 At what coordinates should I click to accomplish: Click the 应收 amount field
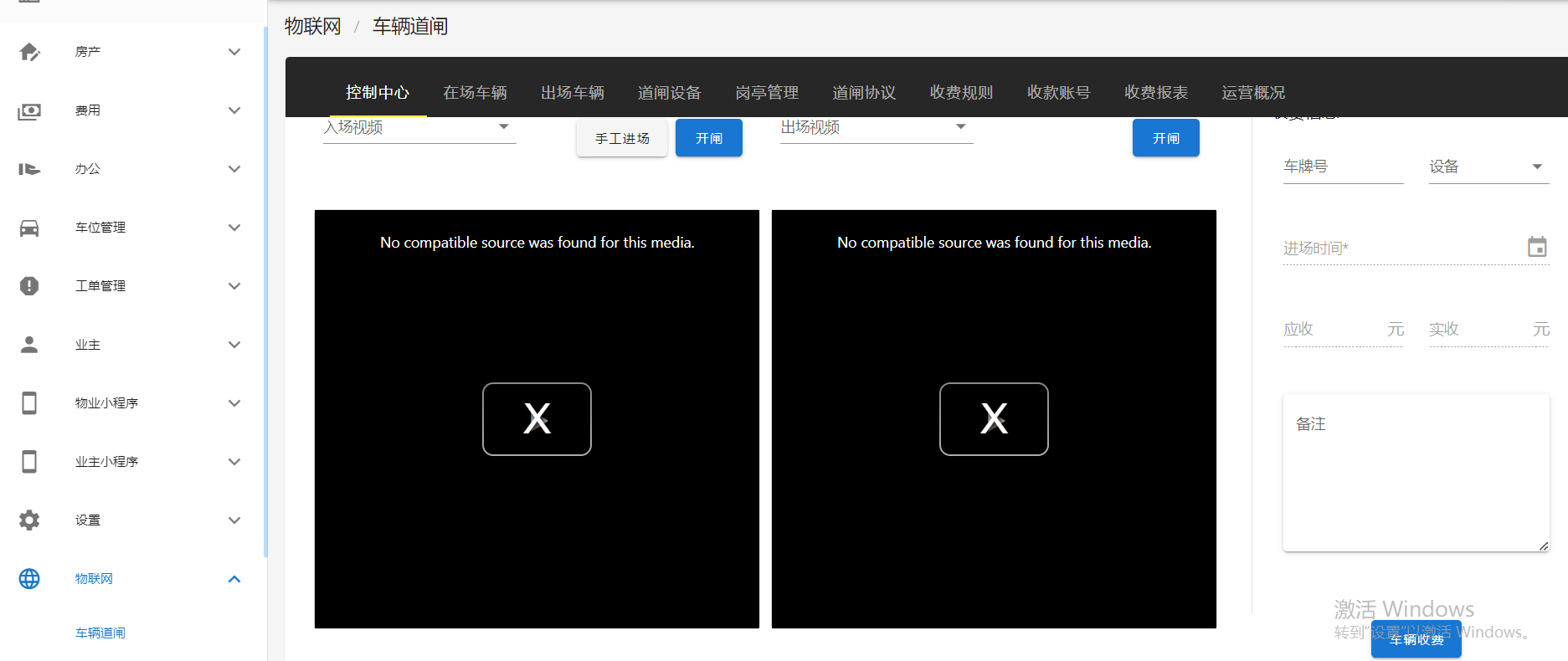click(x=1343, y=330)
